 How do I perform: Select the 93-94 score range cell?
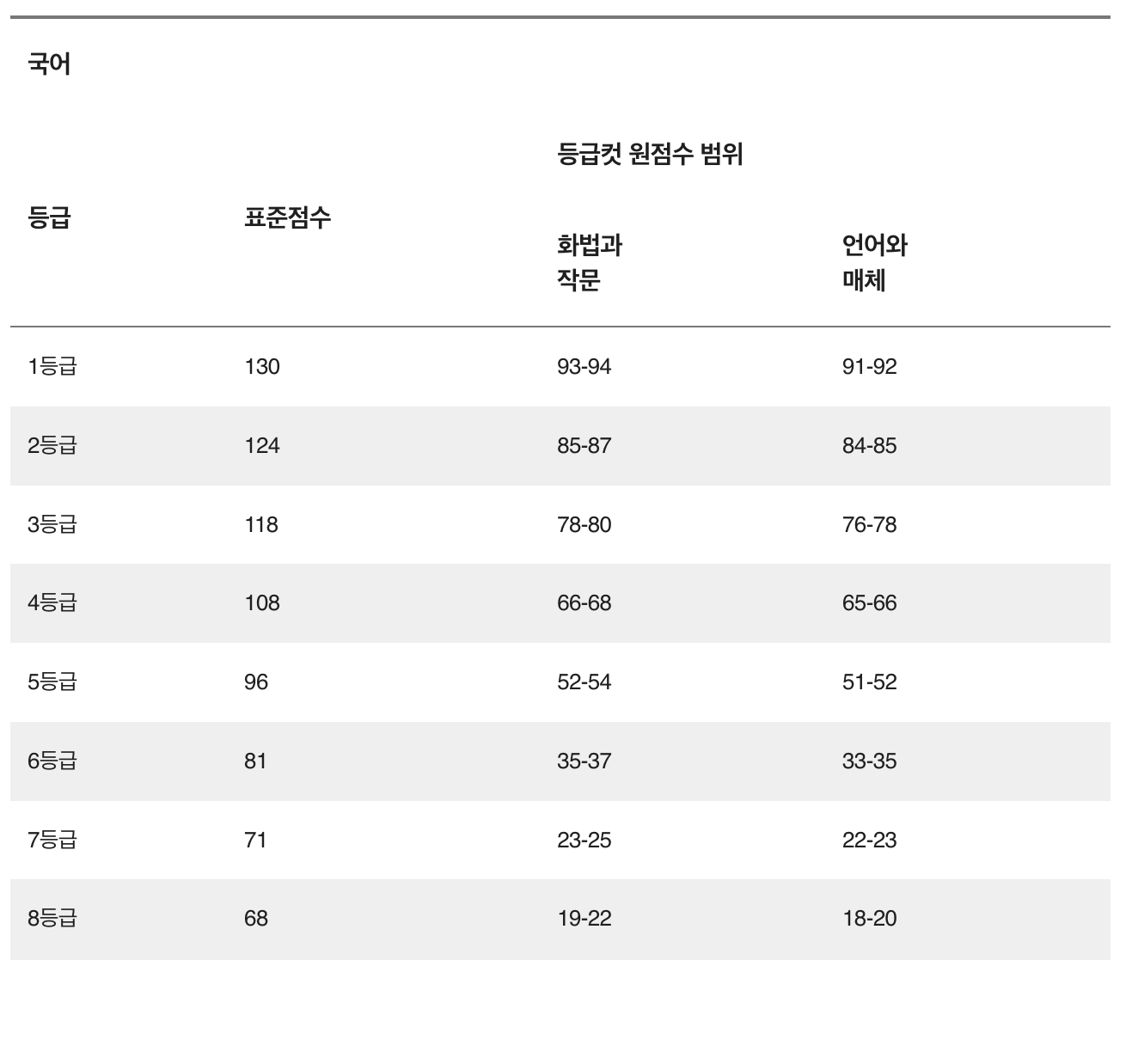584,367
